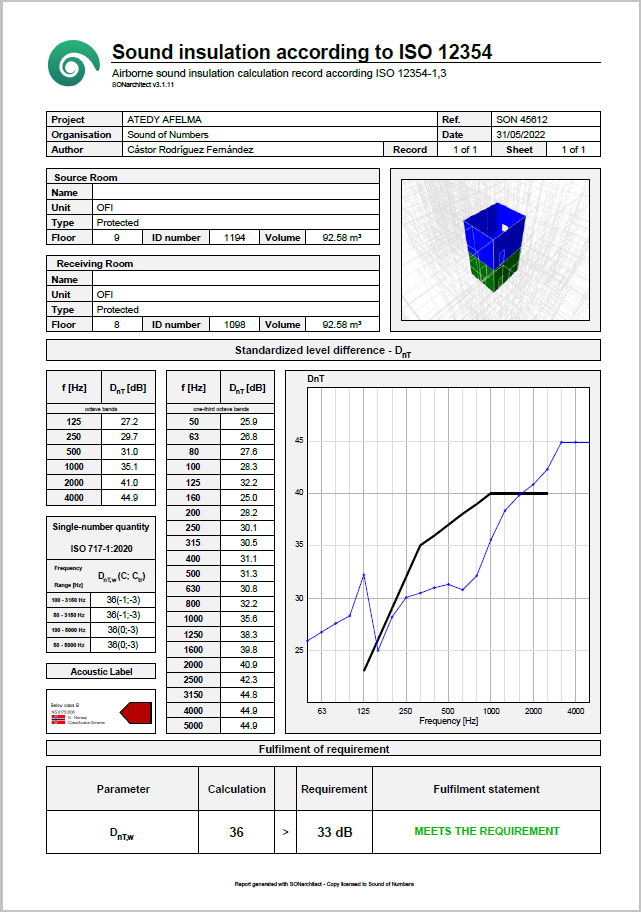The height and width of the screenshot is (912, 641).
Task: Click the Source Room section header
Action: coord(85,177)
